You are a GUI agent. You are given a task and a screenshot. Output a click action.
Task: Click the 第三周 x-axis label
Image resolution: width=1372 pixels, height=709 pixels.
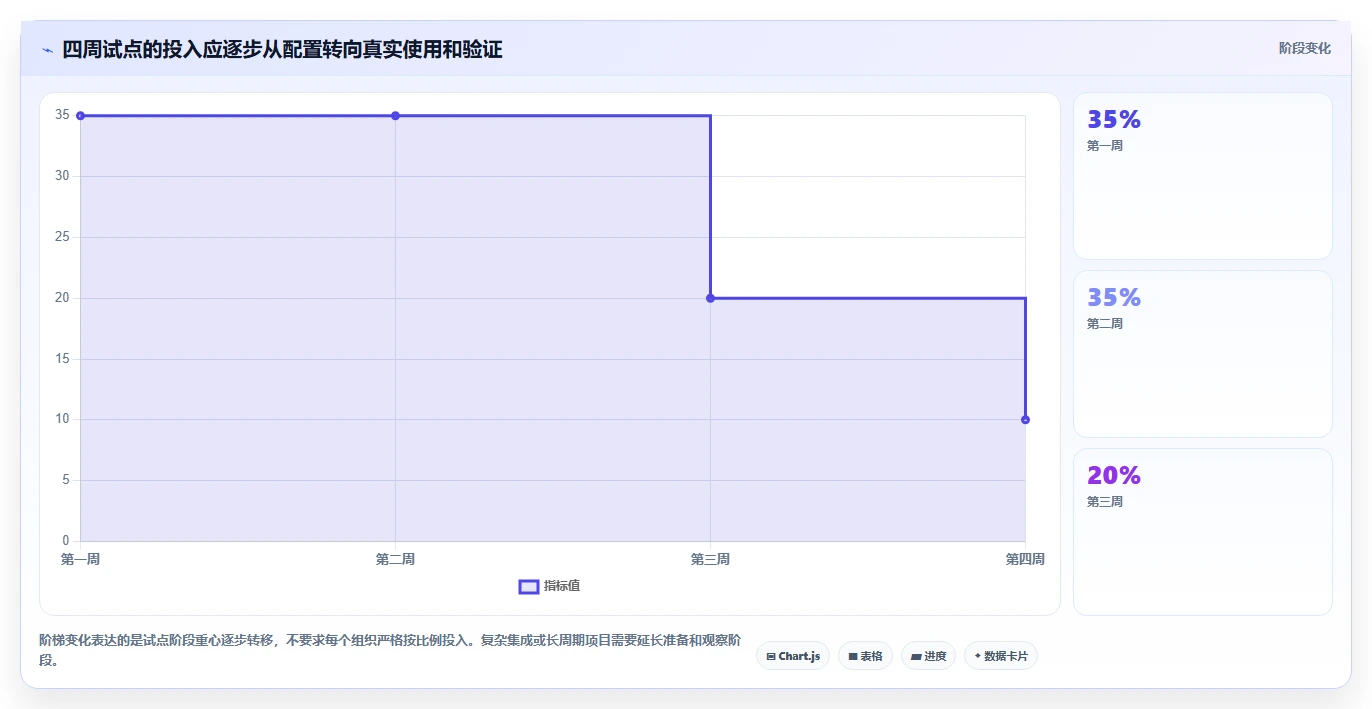[710, 559]
